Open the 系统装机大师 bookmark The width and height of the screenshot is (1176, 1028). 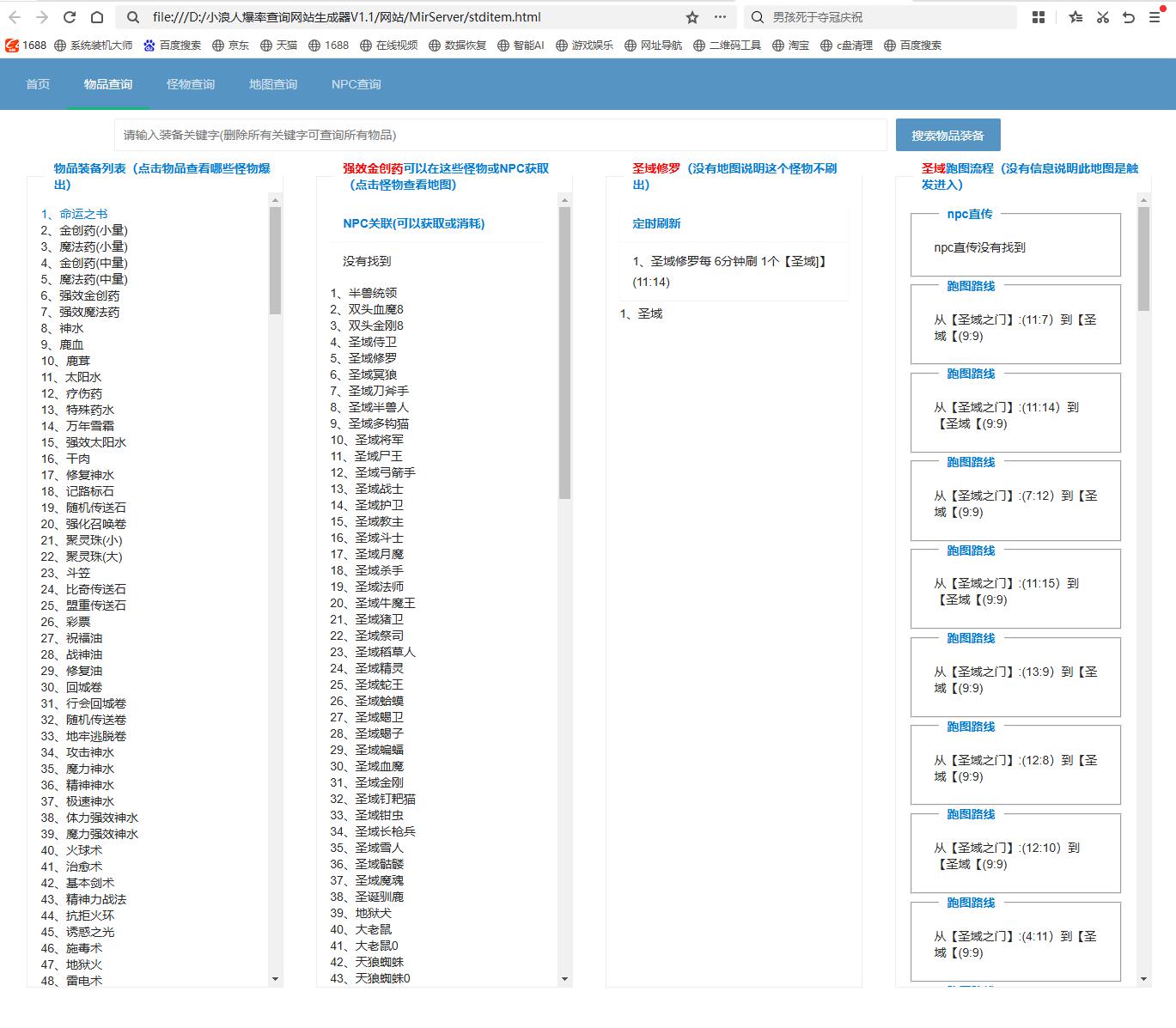coord(94,46)
